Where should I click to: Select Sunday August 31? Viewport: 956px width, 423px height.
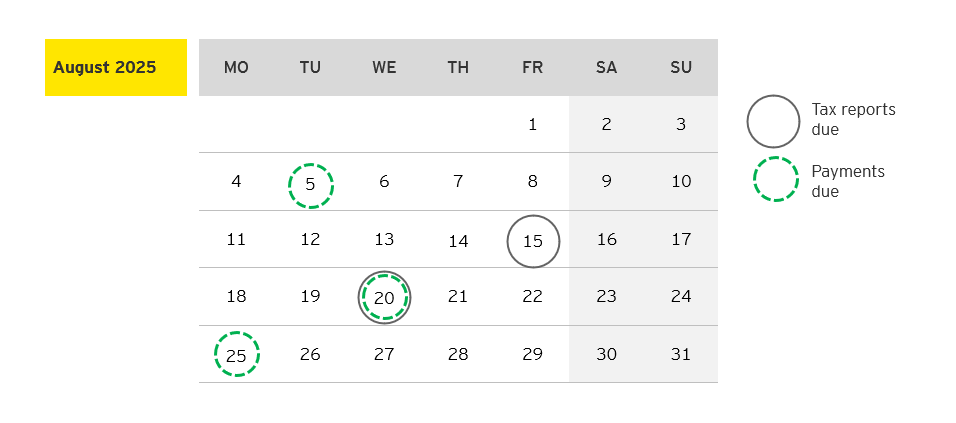[x=681, y=354]
